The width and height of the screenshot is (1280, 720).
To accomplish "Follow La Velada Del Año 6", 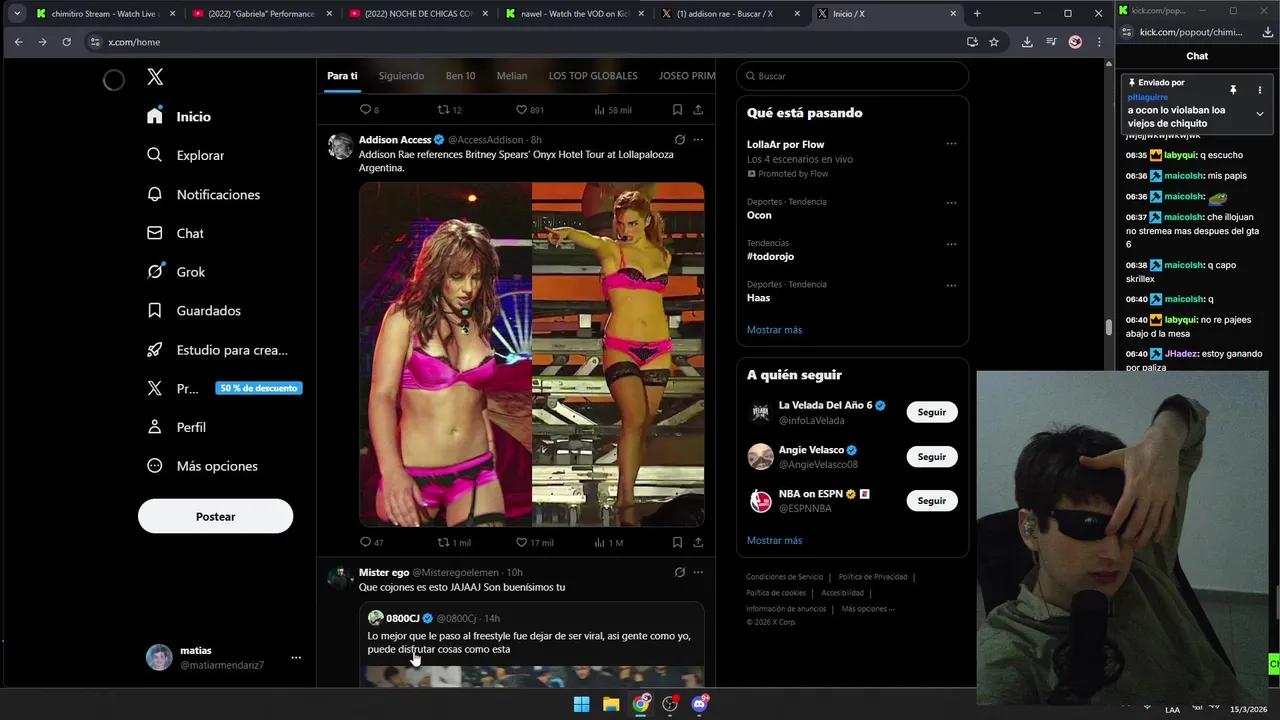I will tap(932, 412).
